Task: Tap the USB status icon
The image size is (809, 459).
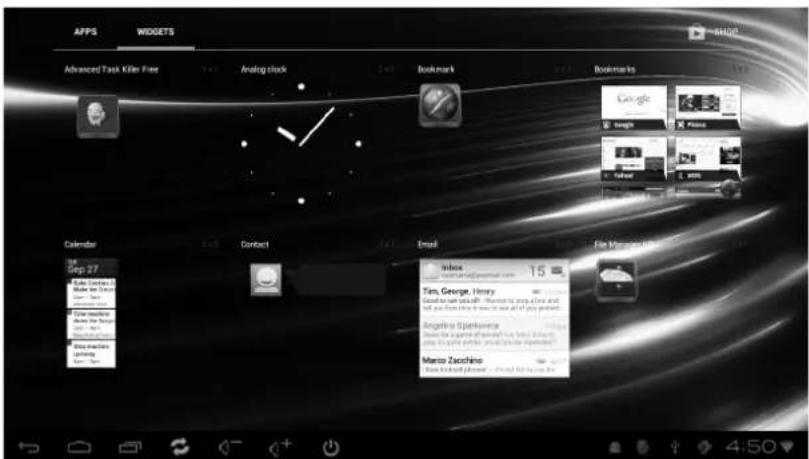Action: tap(675, 447)
